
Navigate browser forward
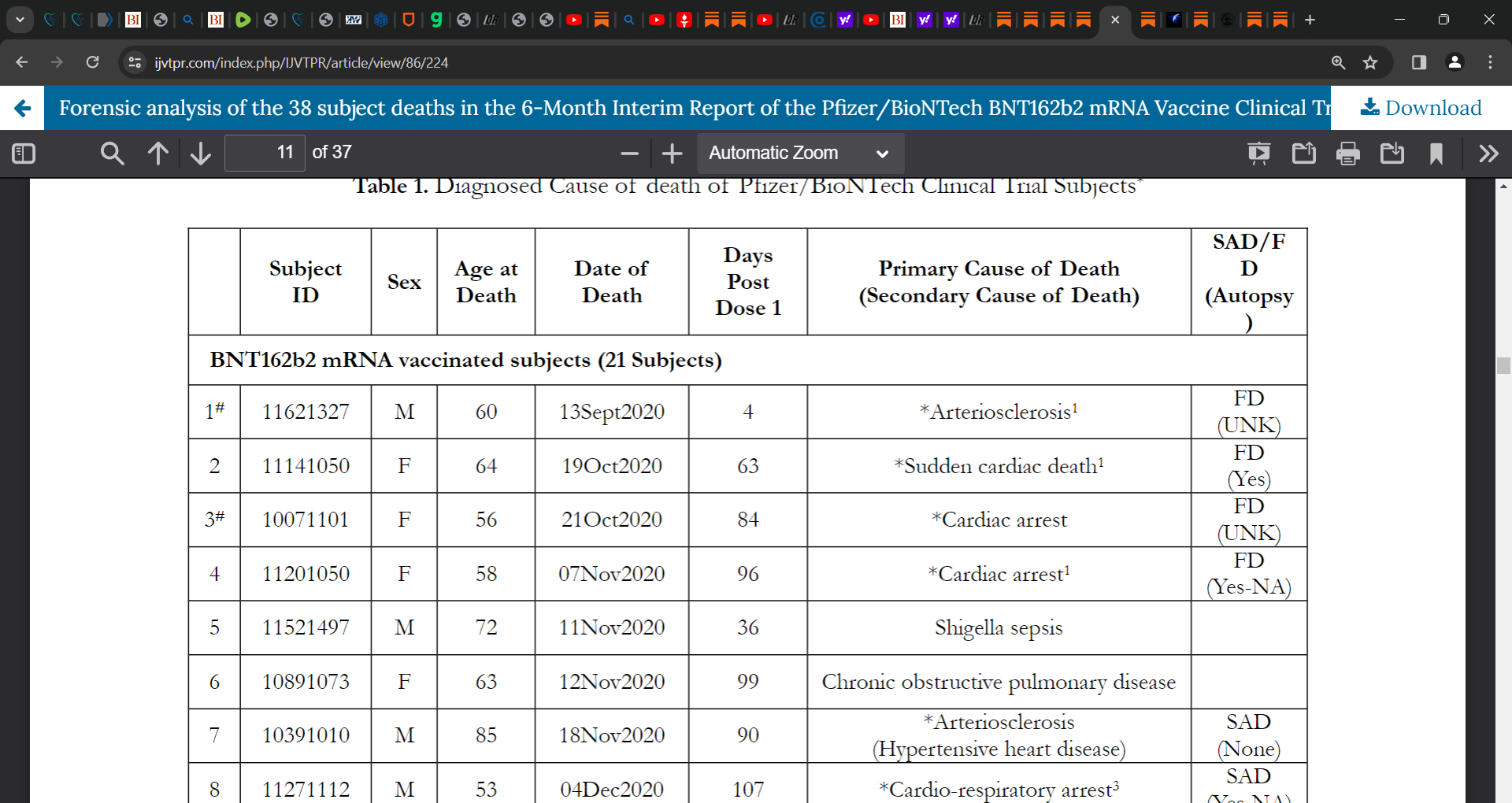tap(57, 62)
